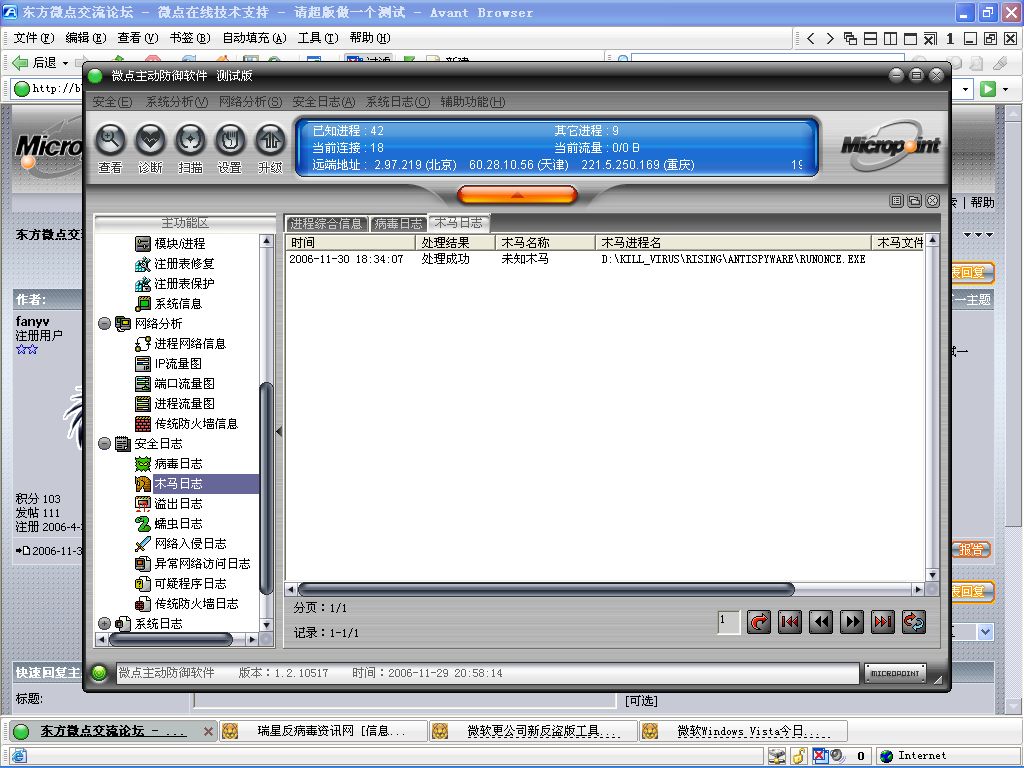Collapse the orange top panel toggle

(x=517, y=195)
